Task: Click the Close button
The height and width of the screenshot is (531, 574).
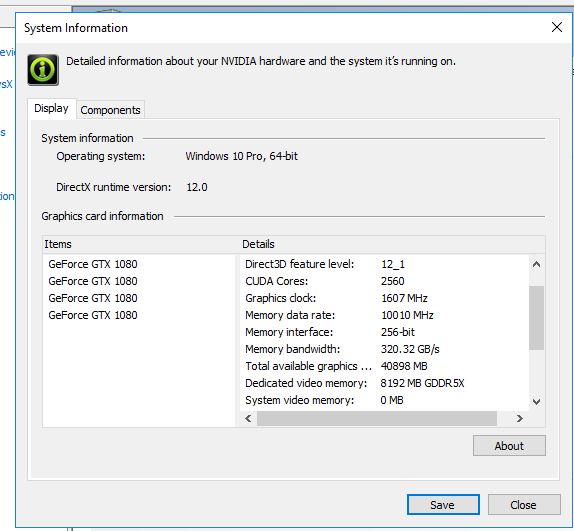Action: (524, 505)
